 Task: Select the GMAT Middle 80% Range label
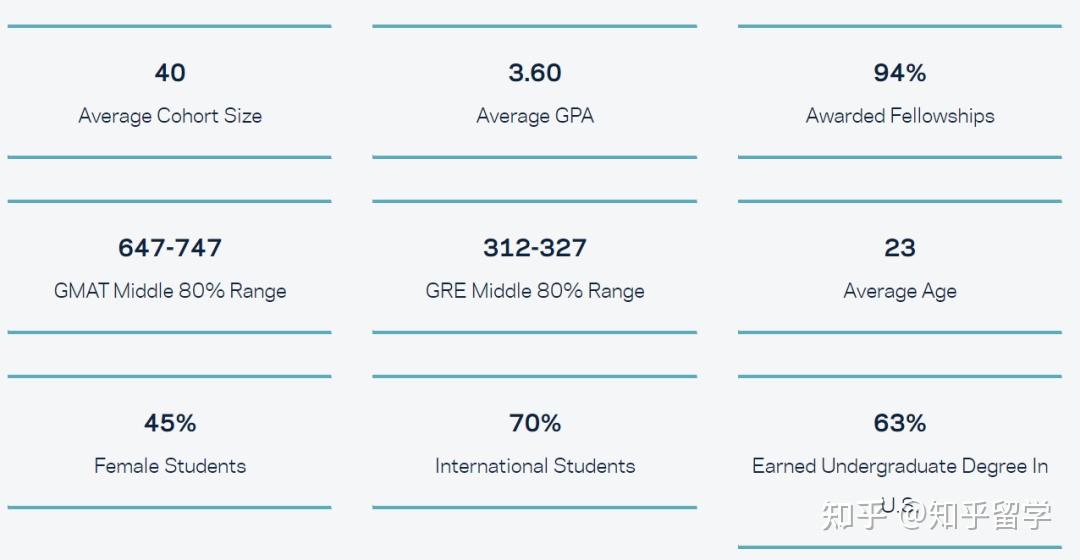pos(170,291)
